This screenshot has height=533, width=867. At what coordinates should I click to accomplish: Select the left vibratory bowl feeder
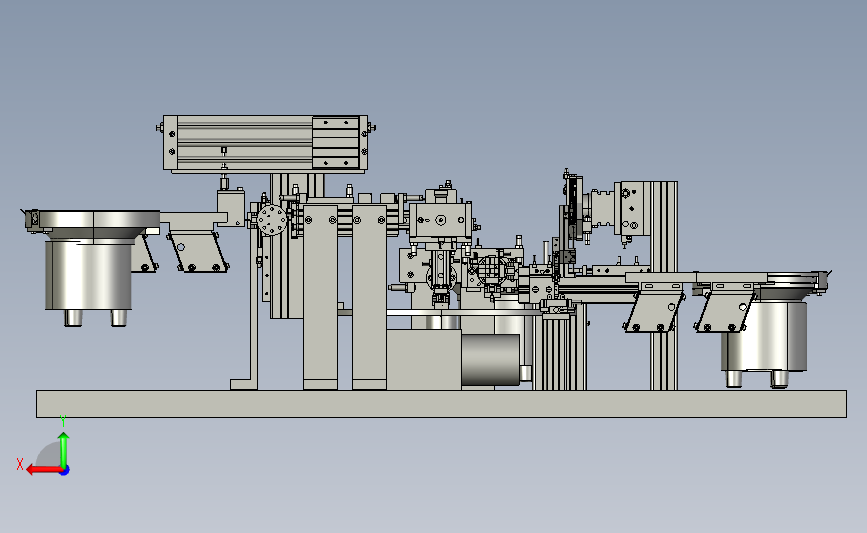(92, 266)
